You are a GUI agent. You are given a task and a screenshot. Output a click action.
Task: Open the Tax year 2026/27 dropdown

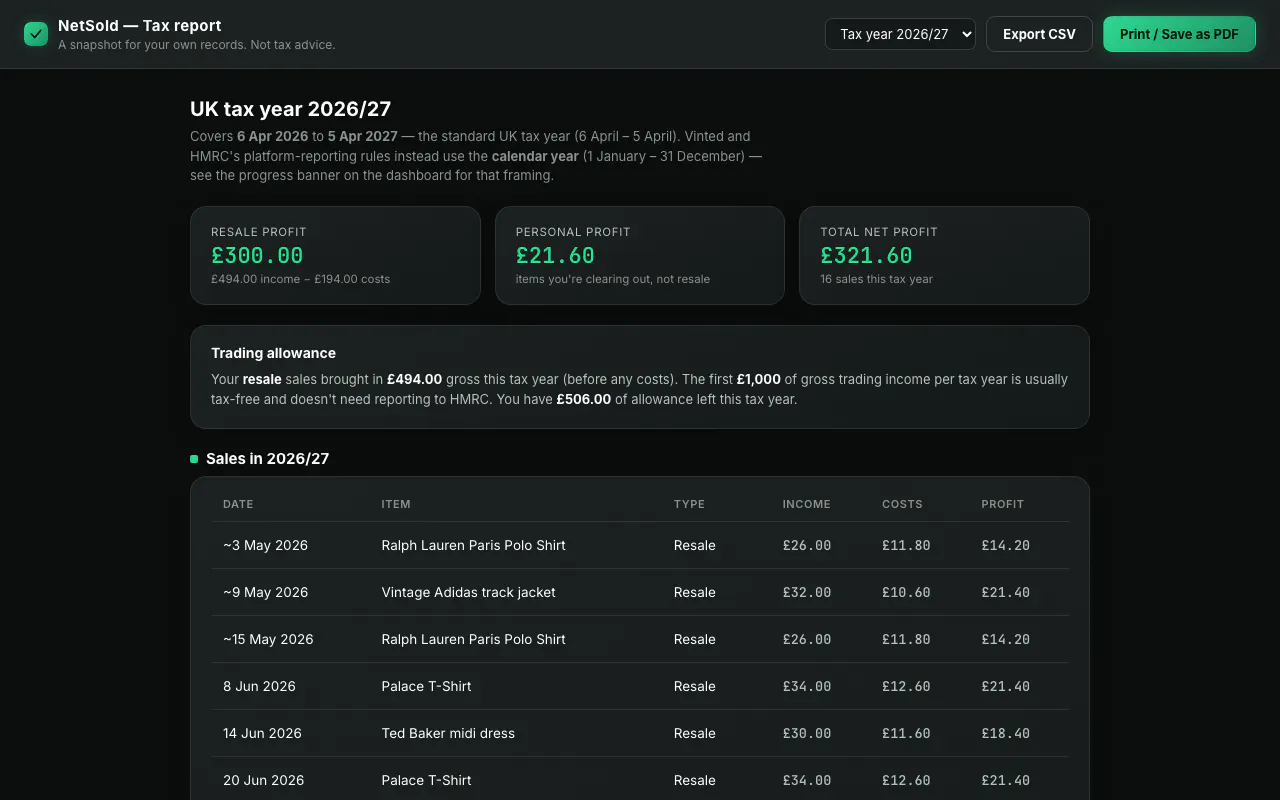point(900,34)
